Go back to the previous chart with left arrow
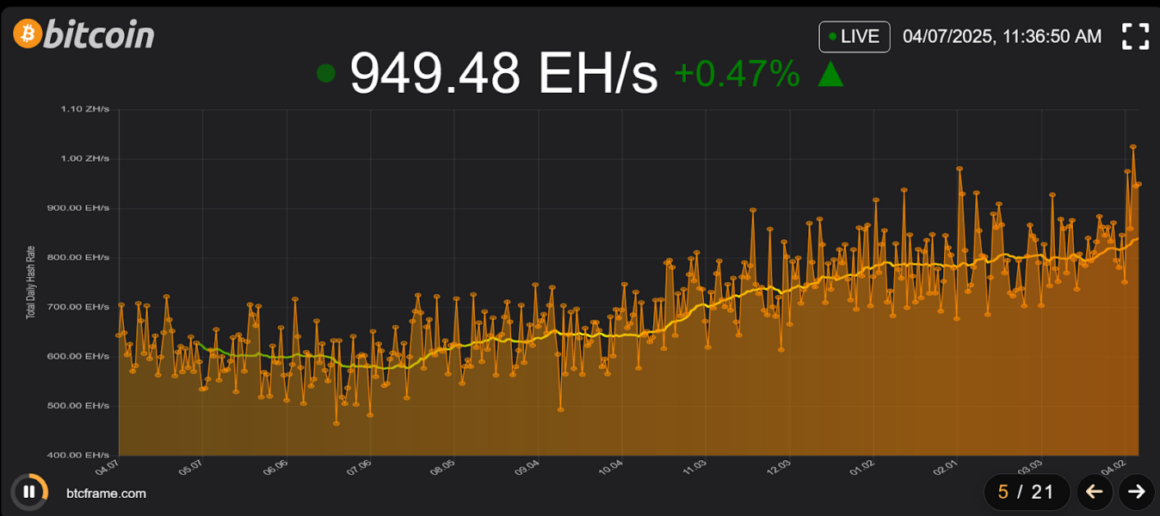1160x516 pixels. (1094, 491)
